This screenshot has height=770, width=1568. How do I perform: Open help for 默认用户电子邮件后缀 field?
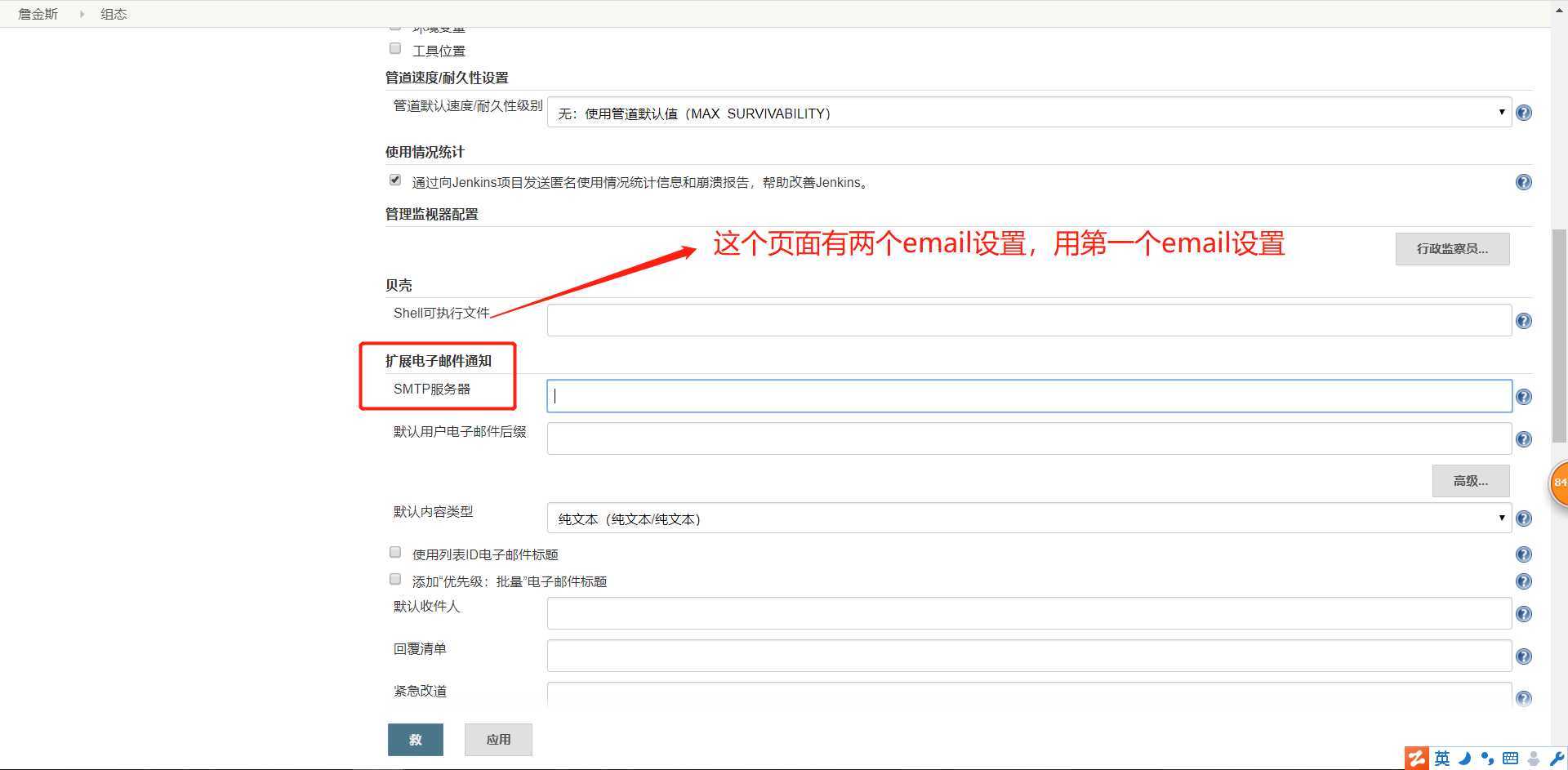click(1524, 439)
